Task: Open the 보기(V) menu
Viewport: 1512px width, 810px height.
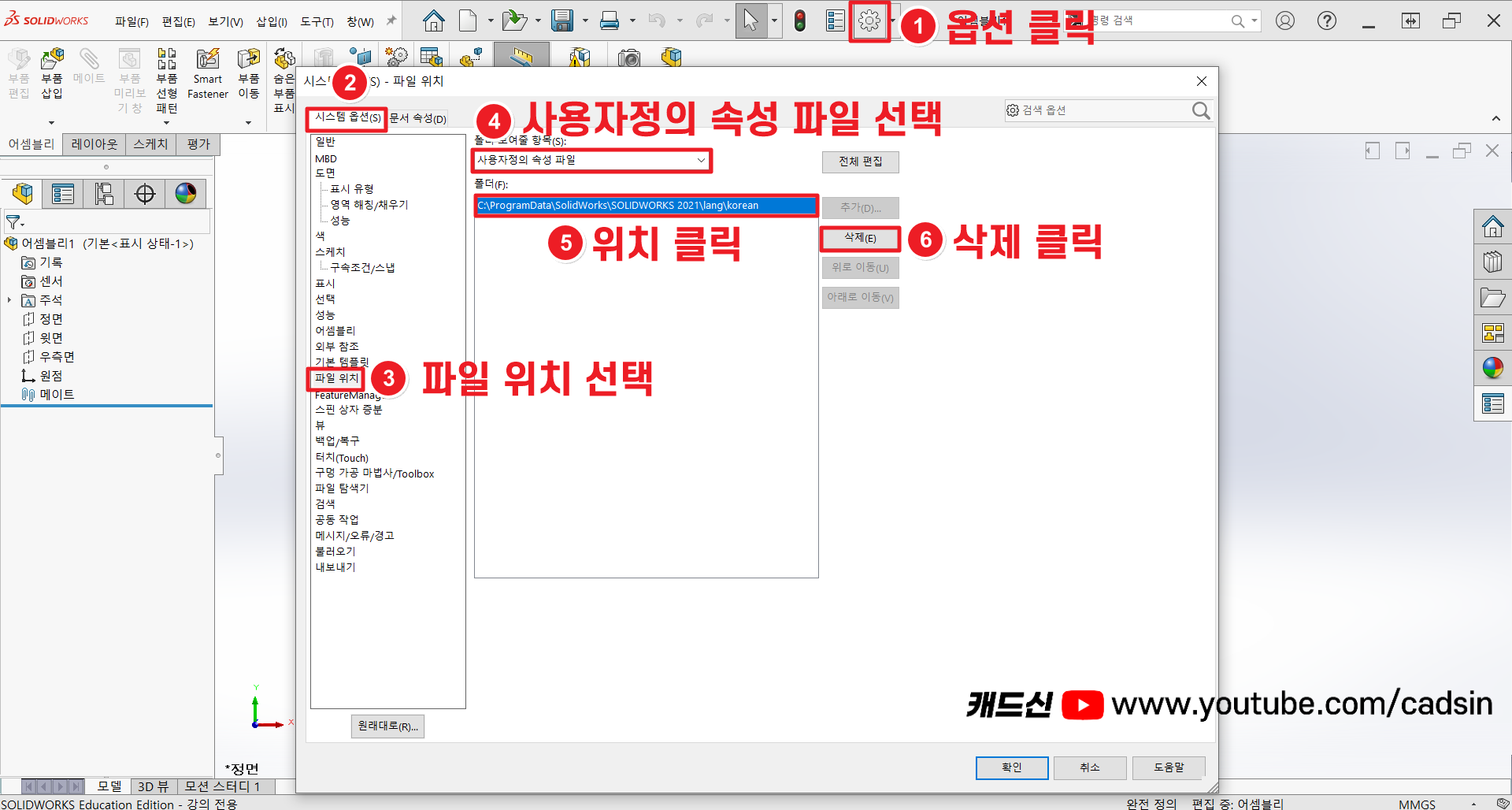Action: click(x=225, y=22)
